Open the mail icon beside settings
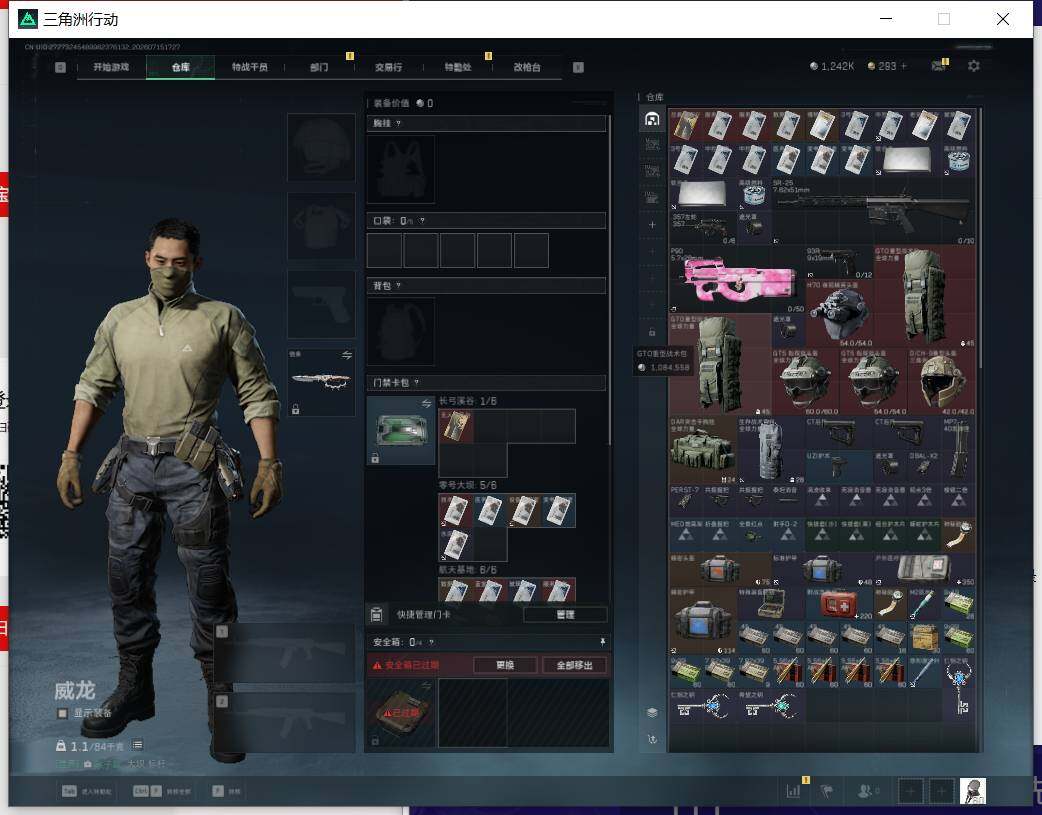Viewport: 1042px width, 815px height. [938, 66]
